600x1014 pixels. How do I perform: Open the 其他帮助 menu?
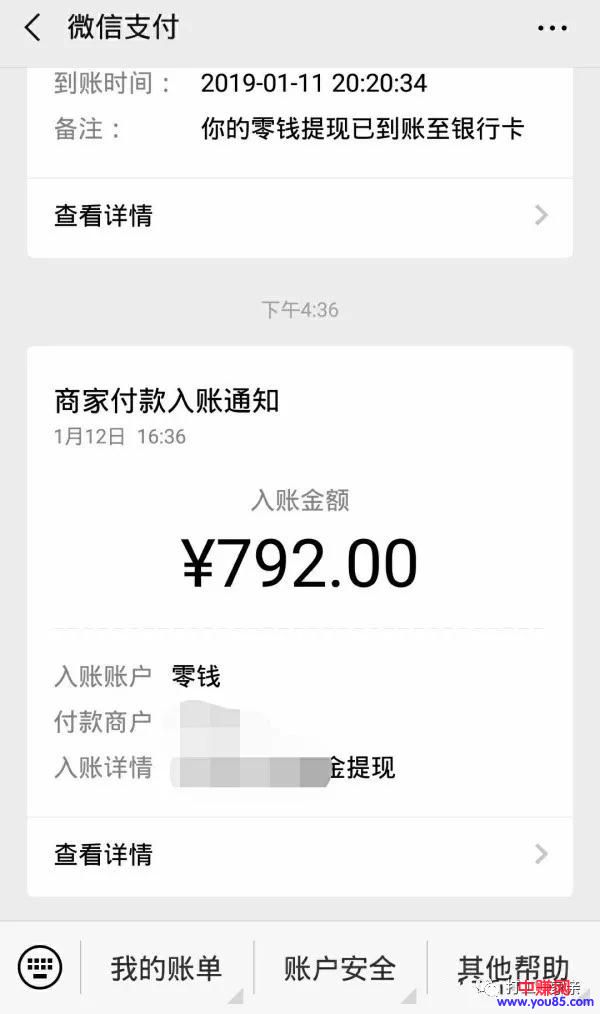click(x=513, y=966)
